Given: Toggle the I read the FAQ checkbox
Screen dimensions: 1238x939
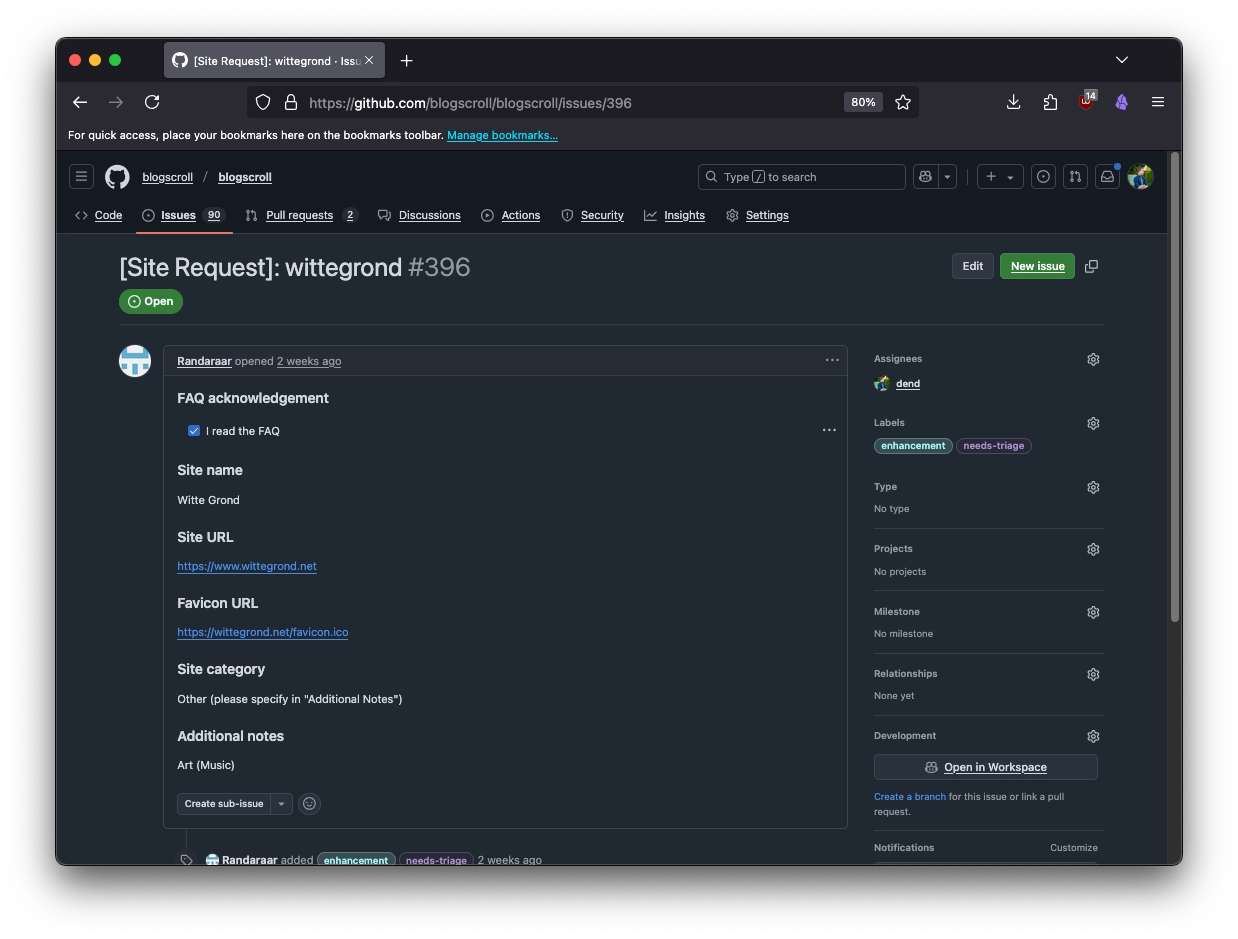Looking at the screenshot, I should (194, 431).
